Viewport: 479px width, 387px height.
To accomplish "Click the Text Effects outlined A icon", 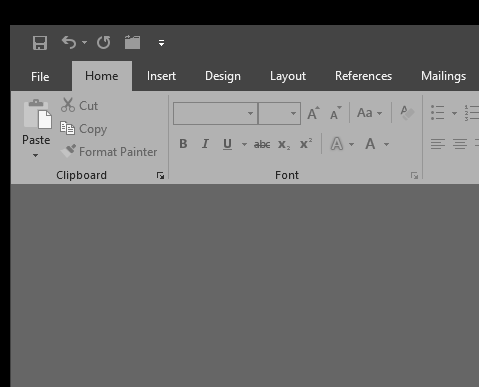I will tap(337, 144).
